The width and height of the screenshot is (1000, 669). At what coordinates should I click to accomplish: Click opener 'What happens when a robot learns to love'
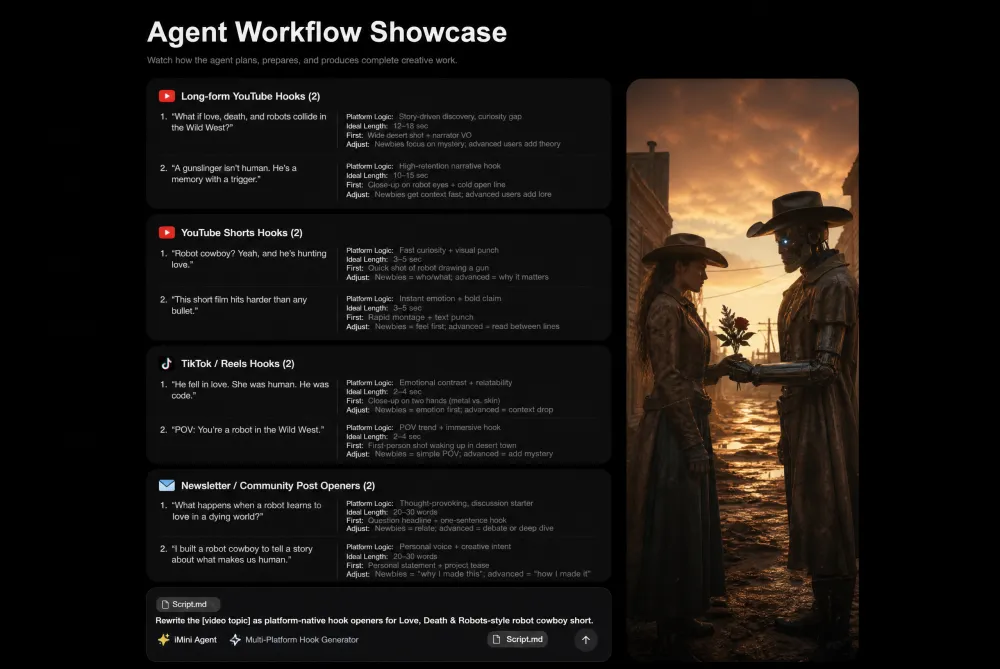pos(246,511)
